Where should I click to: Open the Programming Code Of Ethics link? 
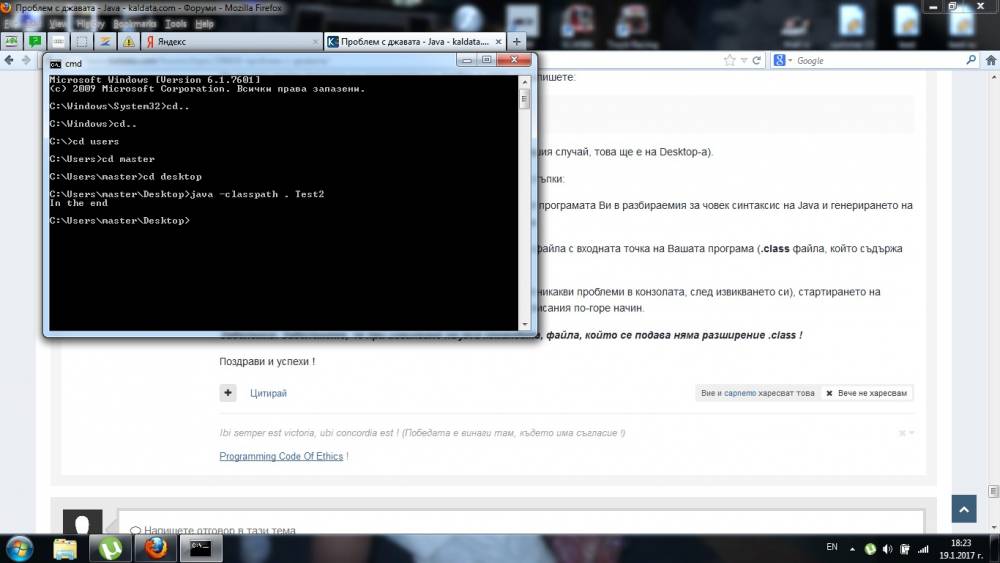pos(281,457)
